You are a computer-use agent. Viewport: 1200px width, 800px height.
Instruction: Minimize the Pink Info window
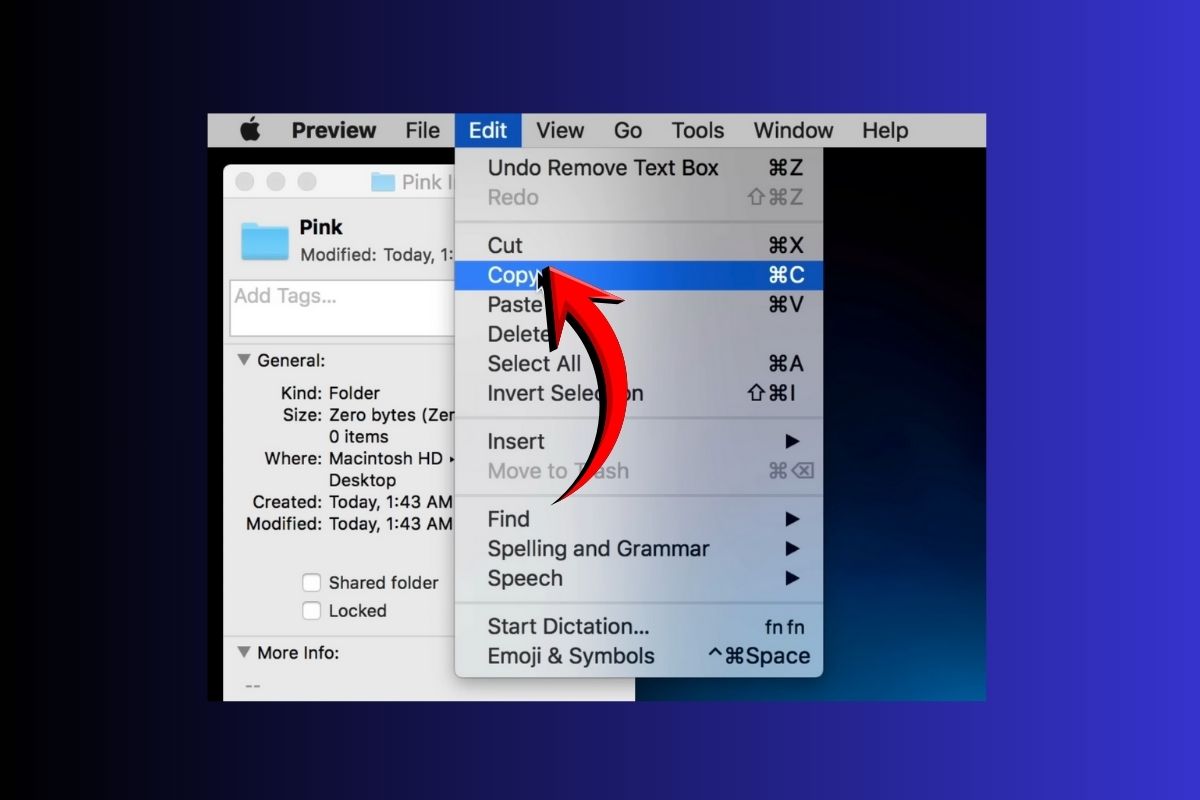click(276, 182)
